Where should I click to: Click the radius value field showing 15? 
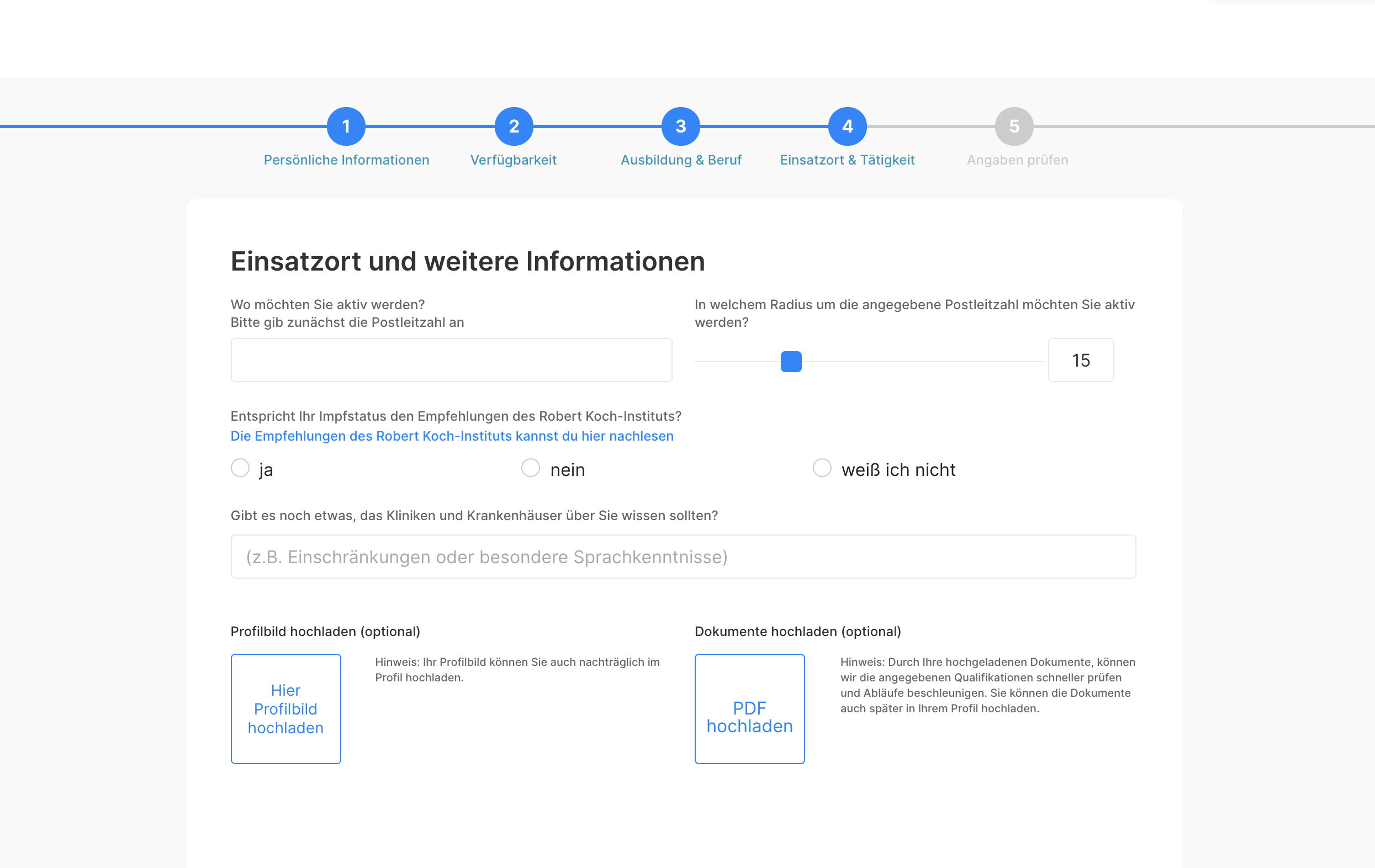(x=1080, y=360)
